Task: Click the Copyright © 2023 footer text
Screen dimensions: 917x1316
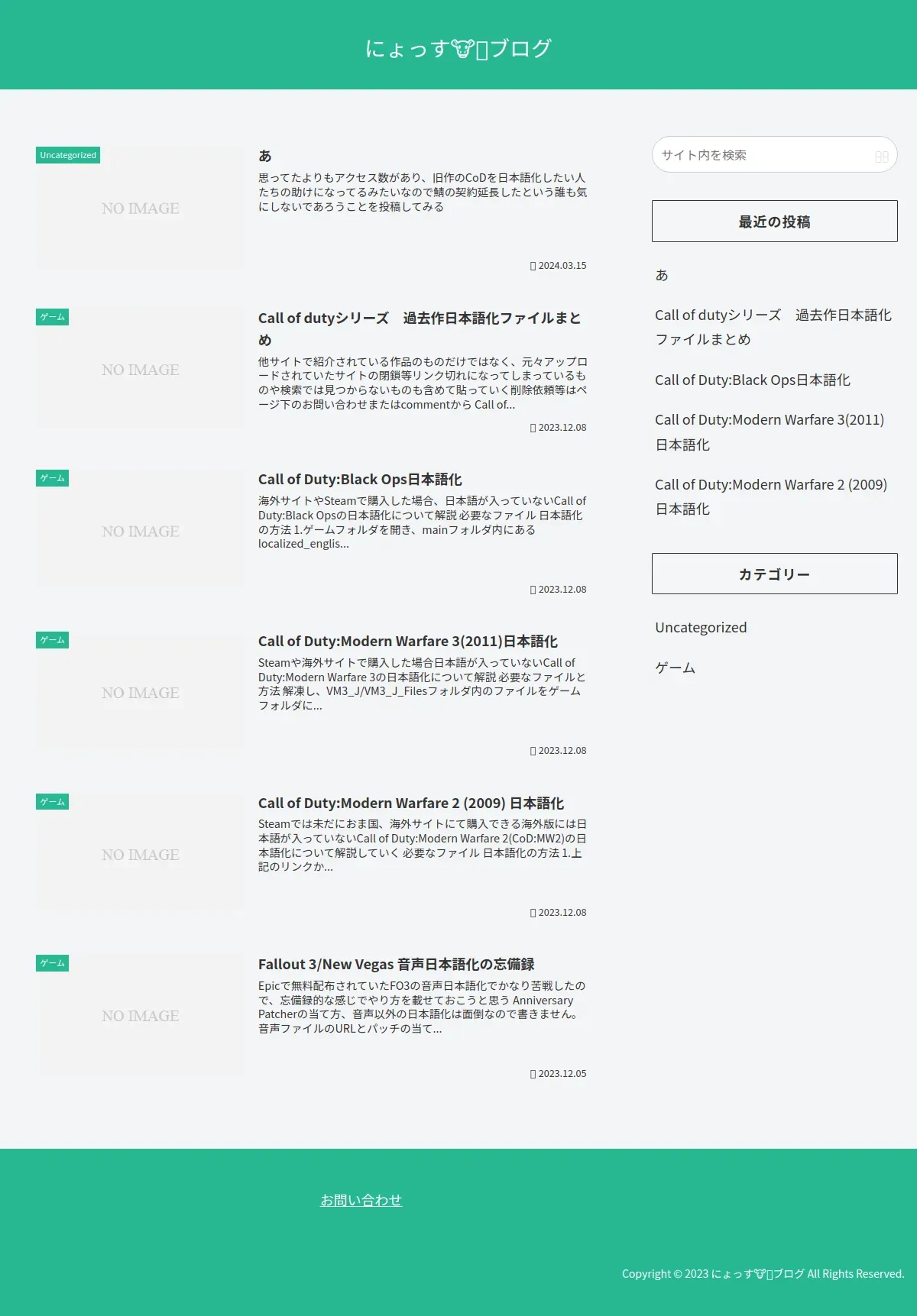Action: point(763,1273)
